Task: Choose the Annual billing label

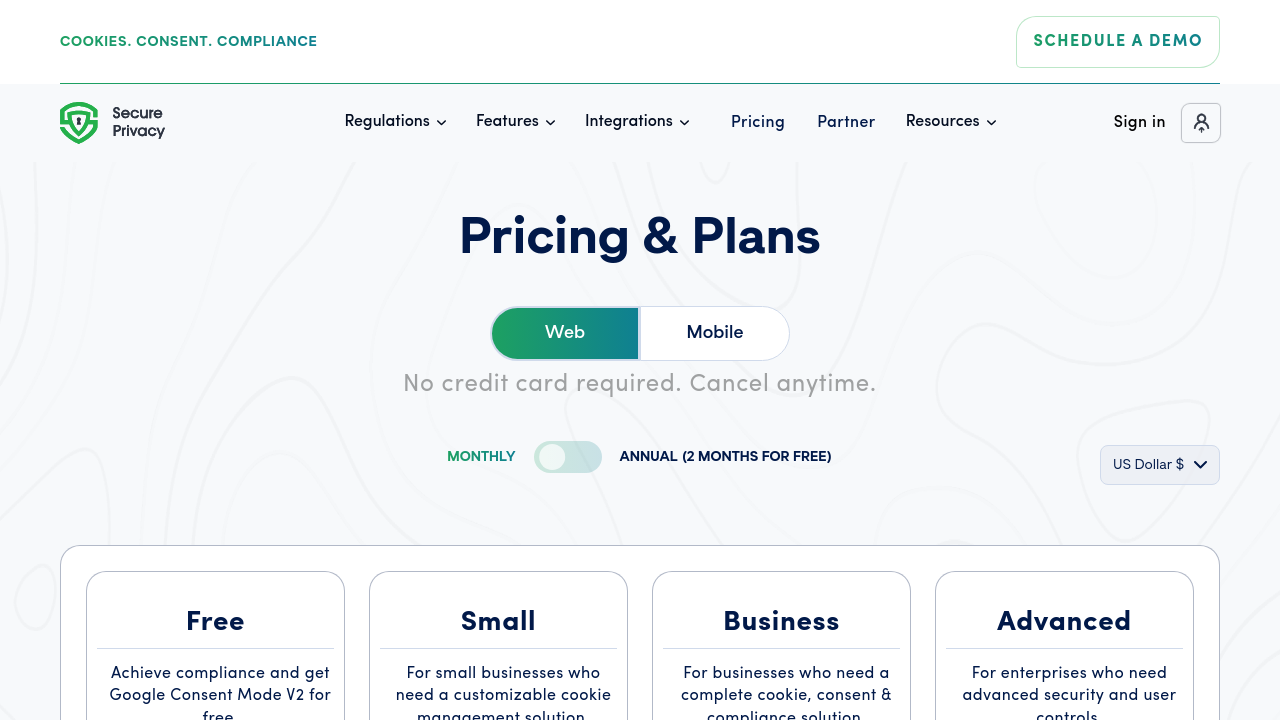Action: pos(725,457)
